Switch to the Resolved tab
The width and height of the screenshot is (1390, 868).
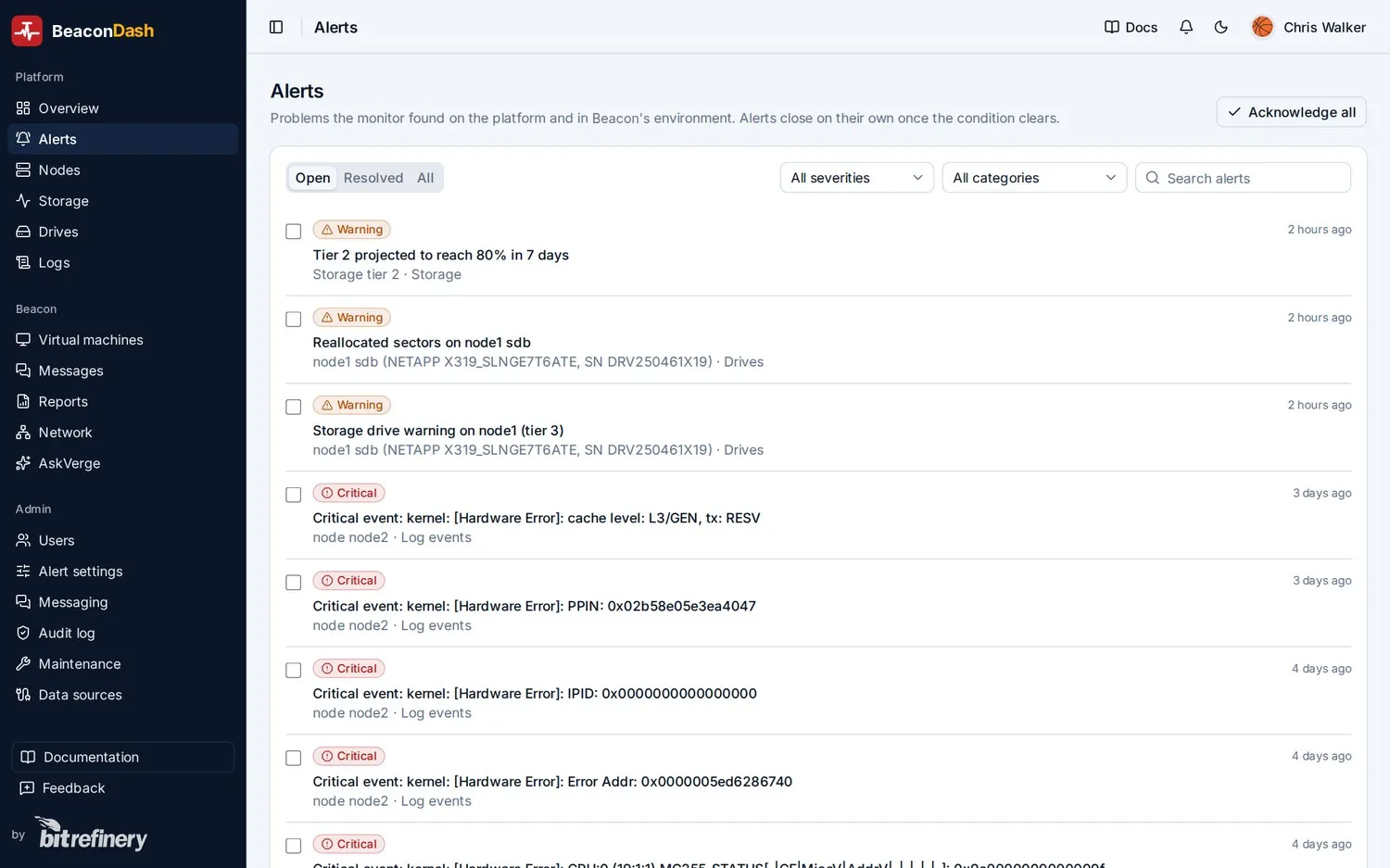coord(373,178)
